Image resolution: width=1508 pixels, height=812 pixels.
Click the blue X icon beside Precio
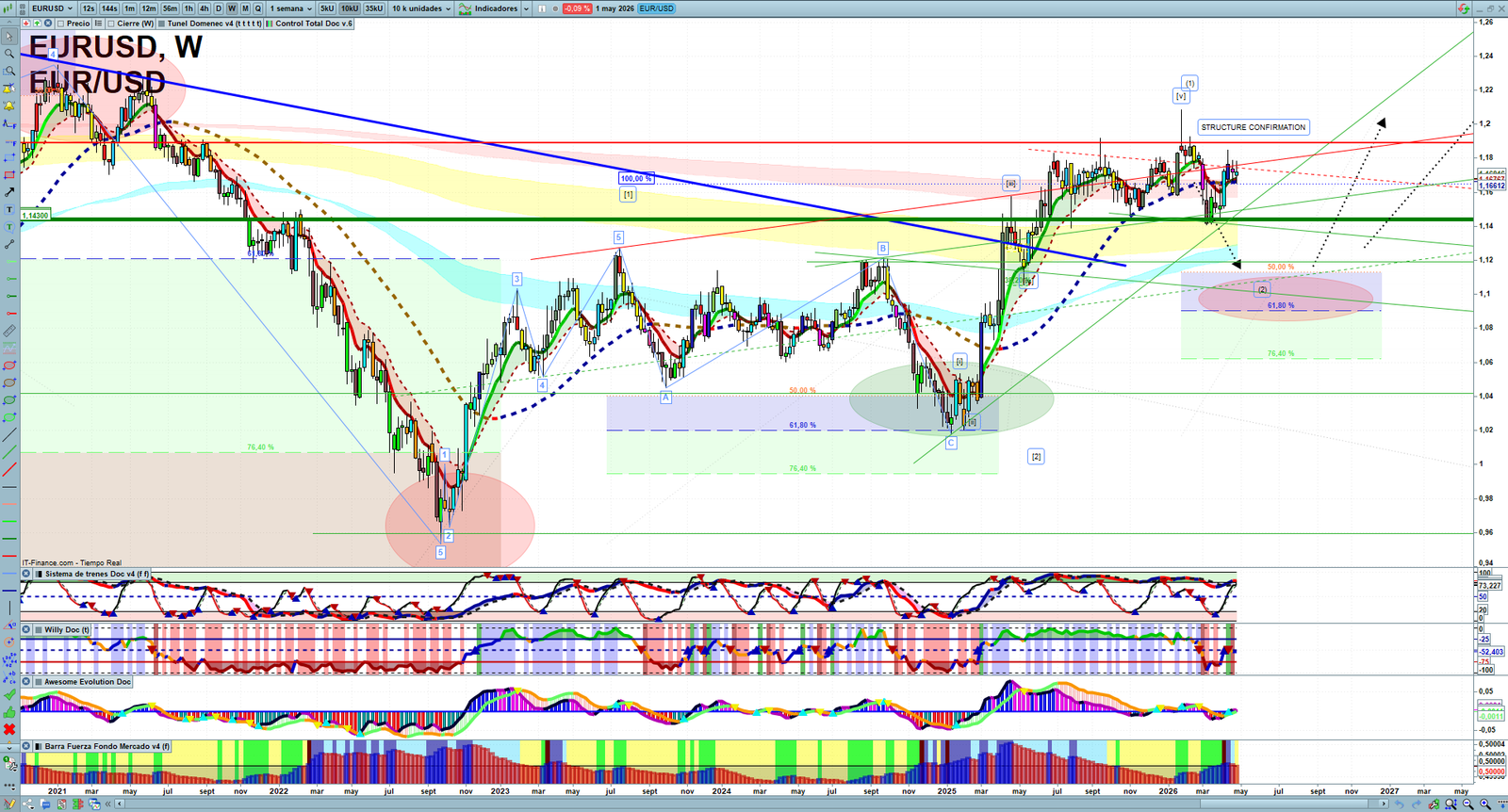point(48,24)
